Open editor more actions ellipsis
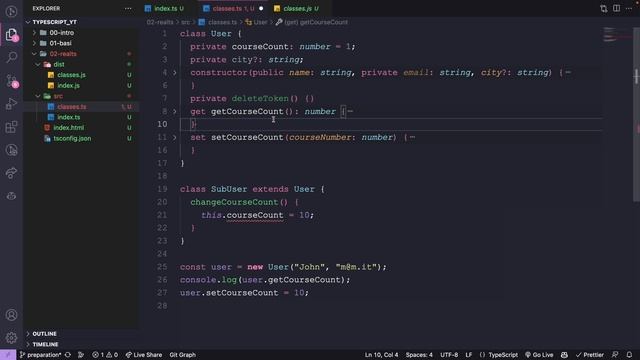 tap(629, 9)
